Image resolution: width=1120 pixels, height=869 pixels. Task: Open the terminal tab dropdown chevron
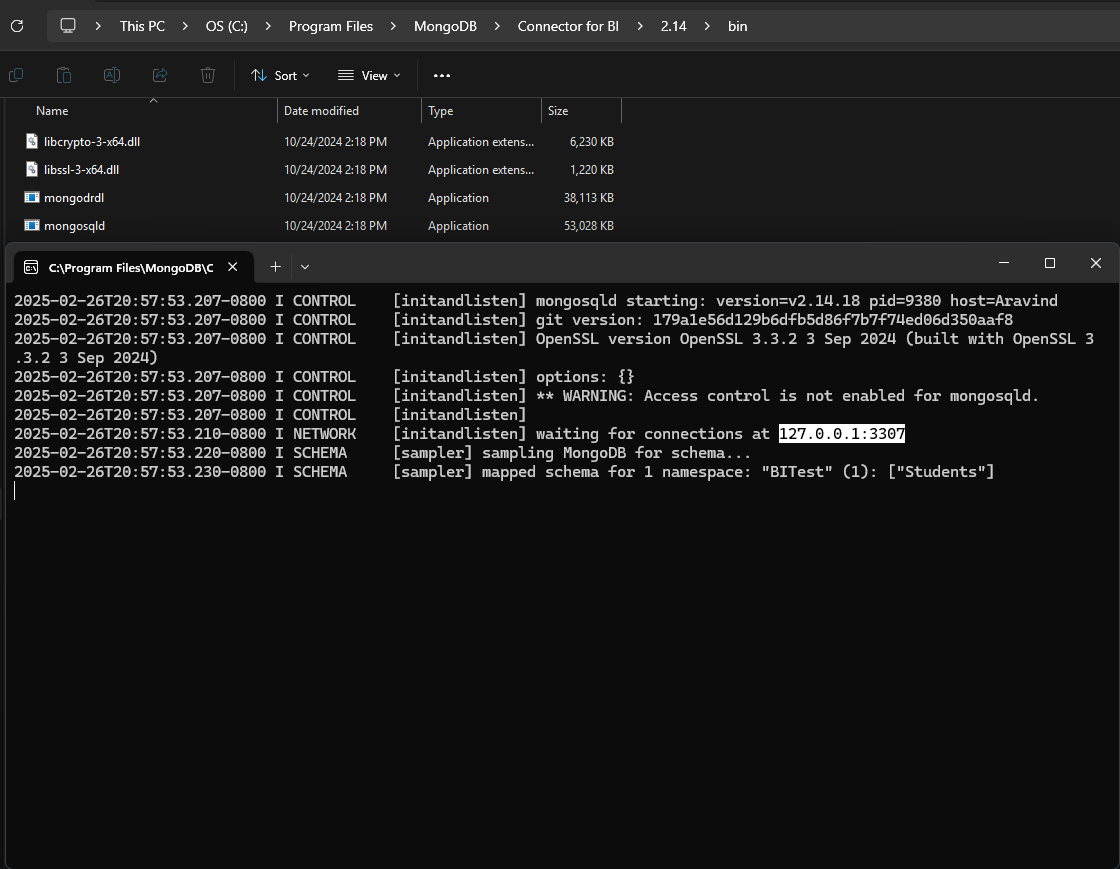coord(305,267)
